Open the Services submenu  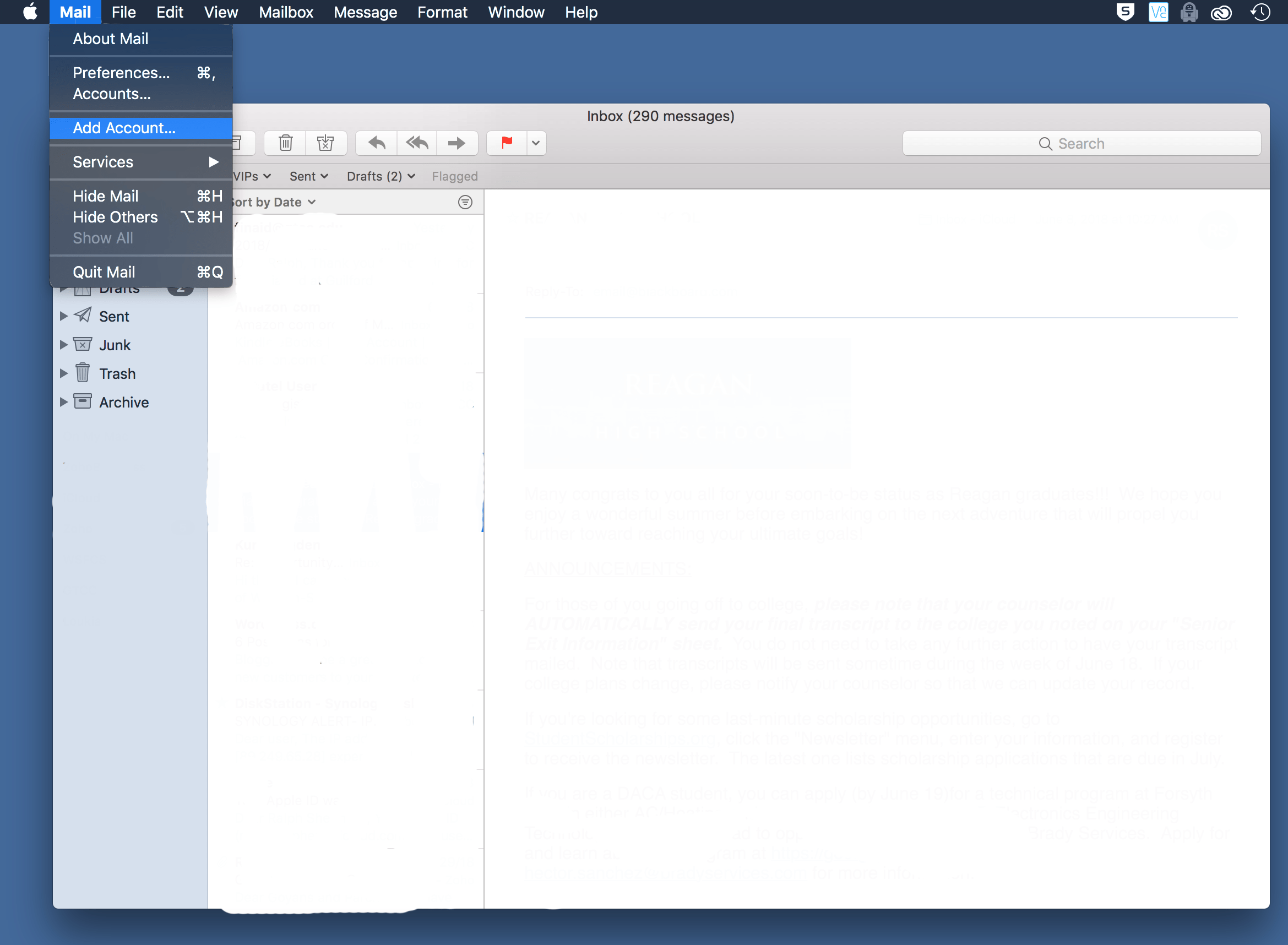pos(142,162)
